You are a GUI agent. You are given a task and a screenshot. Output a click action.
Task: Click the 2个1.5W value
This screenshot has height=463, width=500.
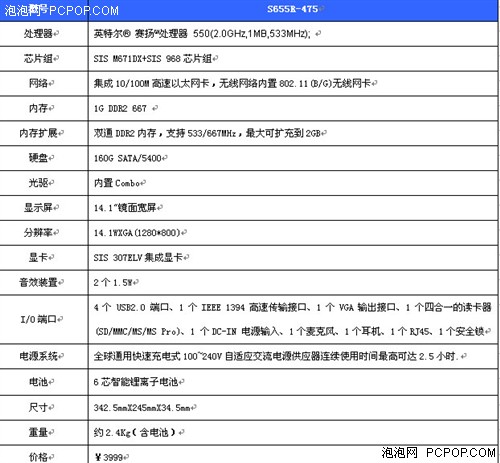pyautogui.click(x=113, y=283)
